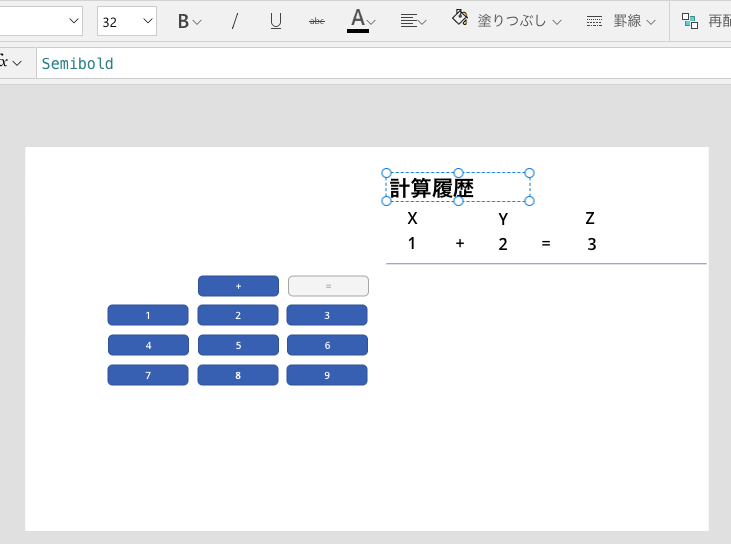
Task: Select the + sign in history row
Action: 460,243
